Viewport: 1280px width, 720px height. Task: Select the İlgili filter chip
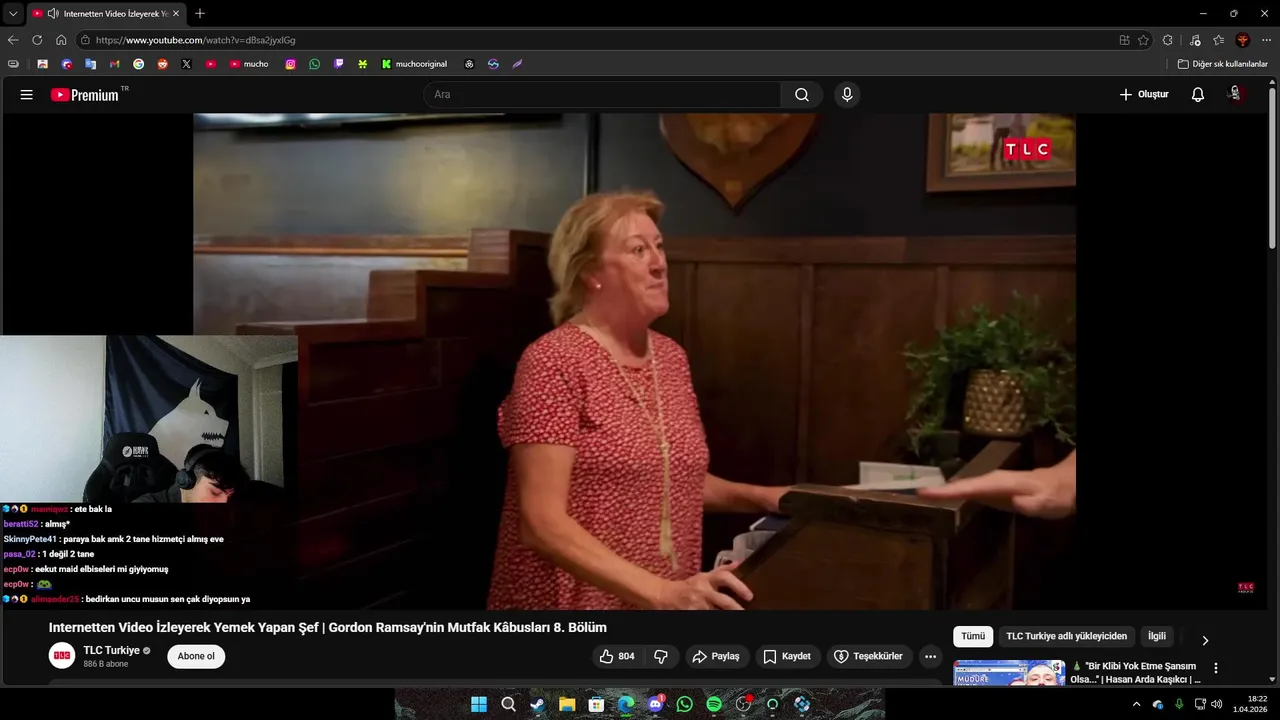pos(1157,636)
